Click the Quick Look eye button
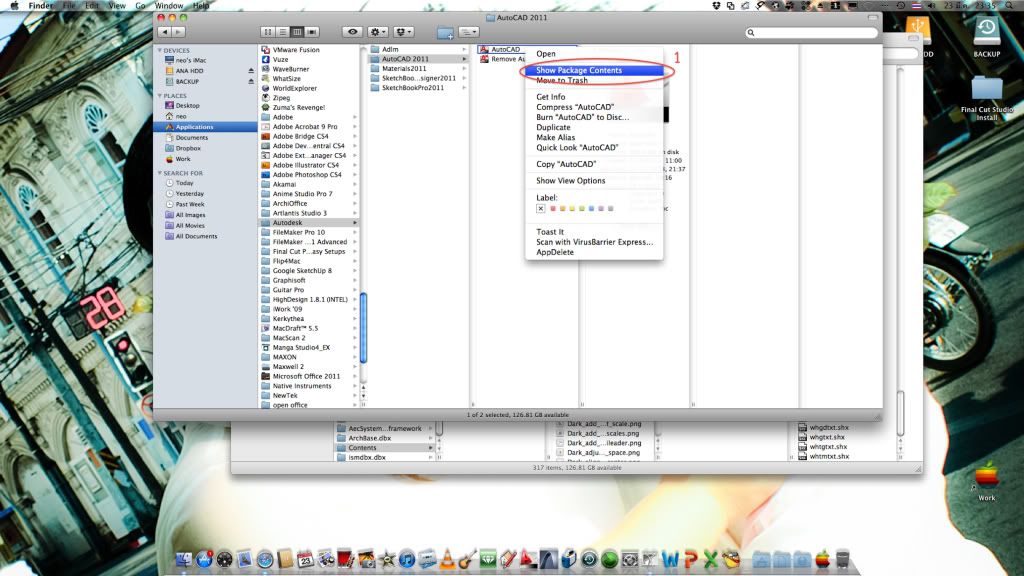1024x576 pixels. [x=353, y=32]
